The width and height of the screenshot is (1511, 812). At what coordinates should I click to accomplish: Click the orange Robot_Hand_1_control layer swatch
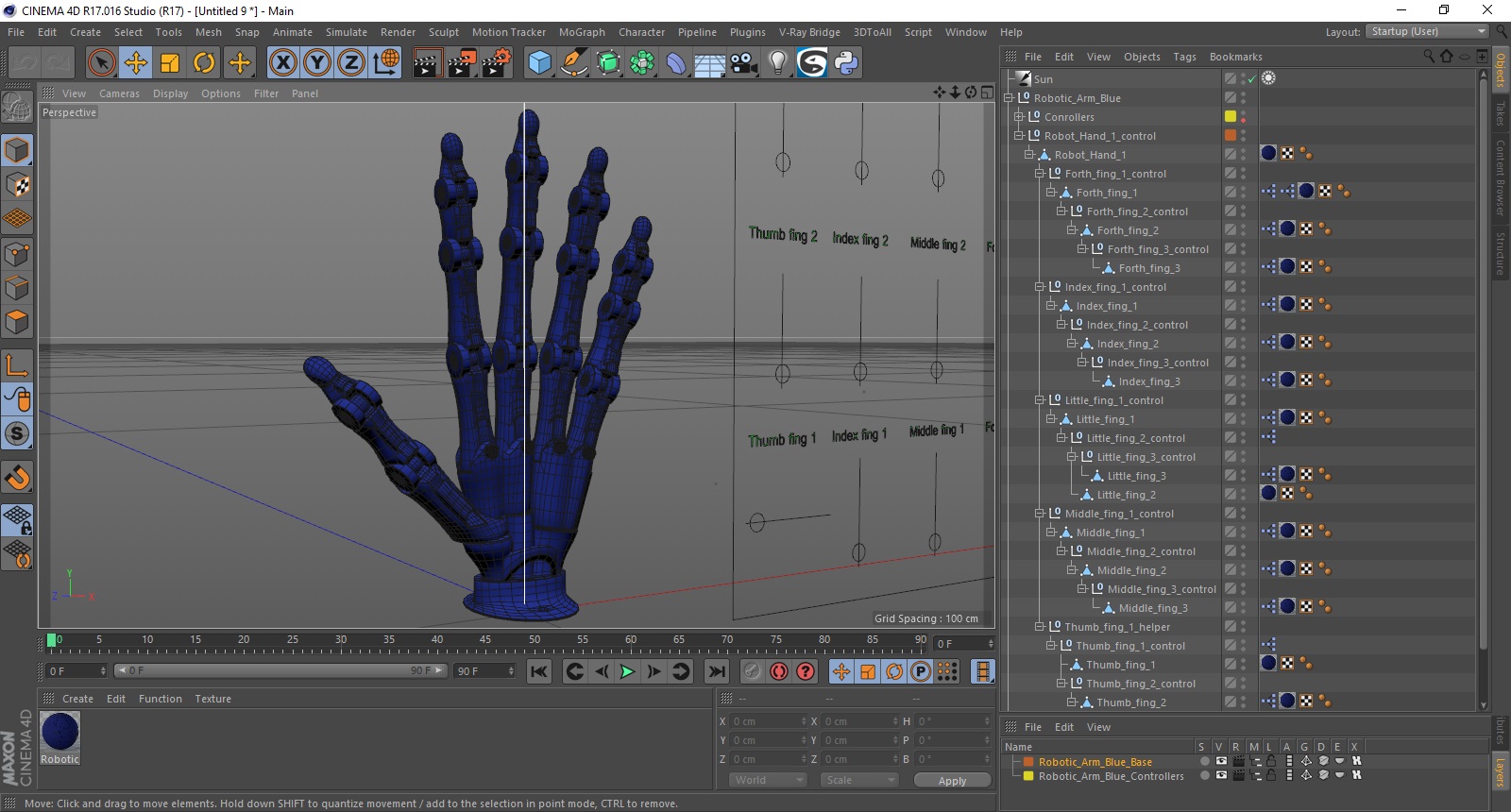coord(1231,136)
